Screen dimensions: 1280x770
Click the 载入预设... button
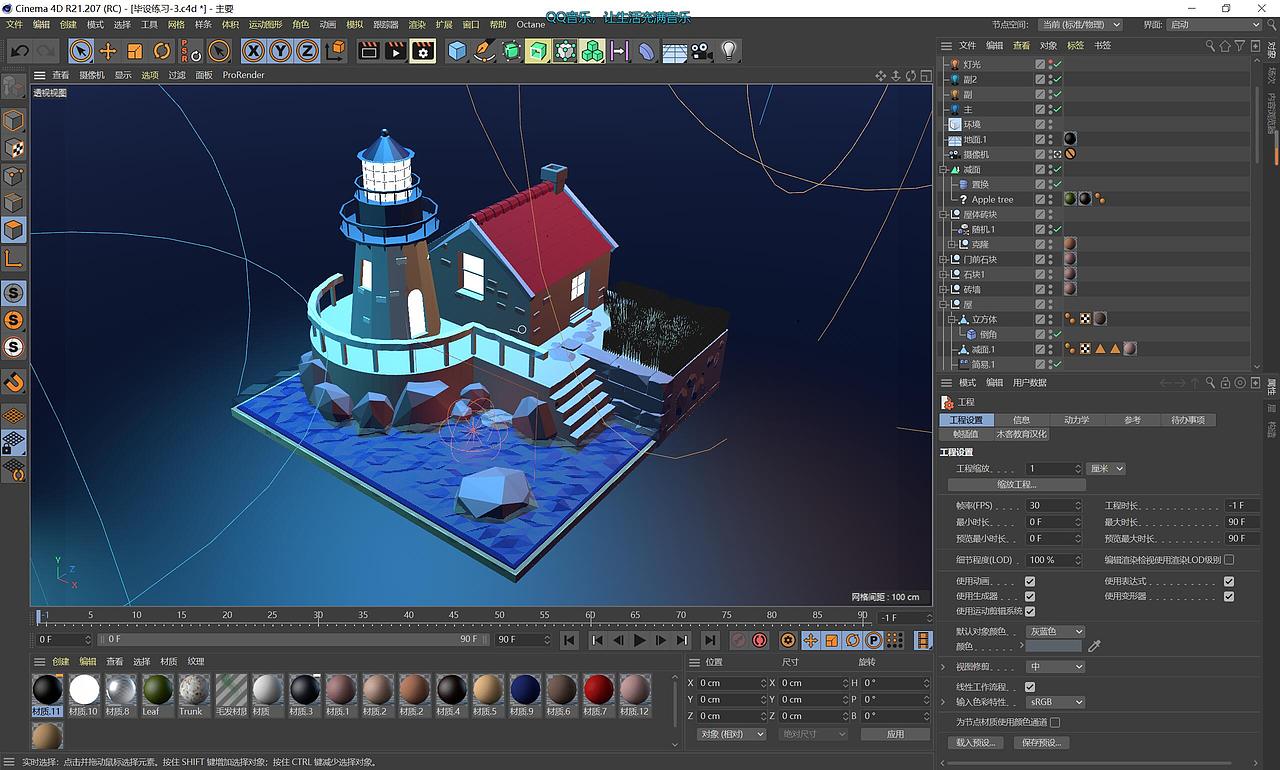976,742
